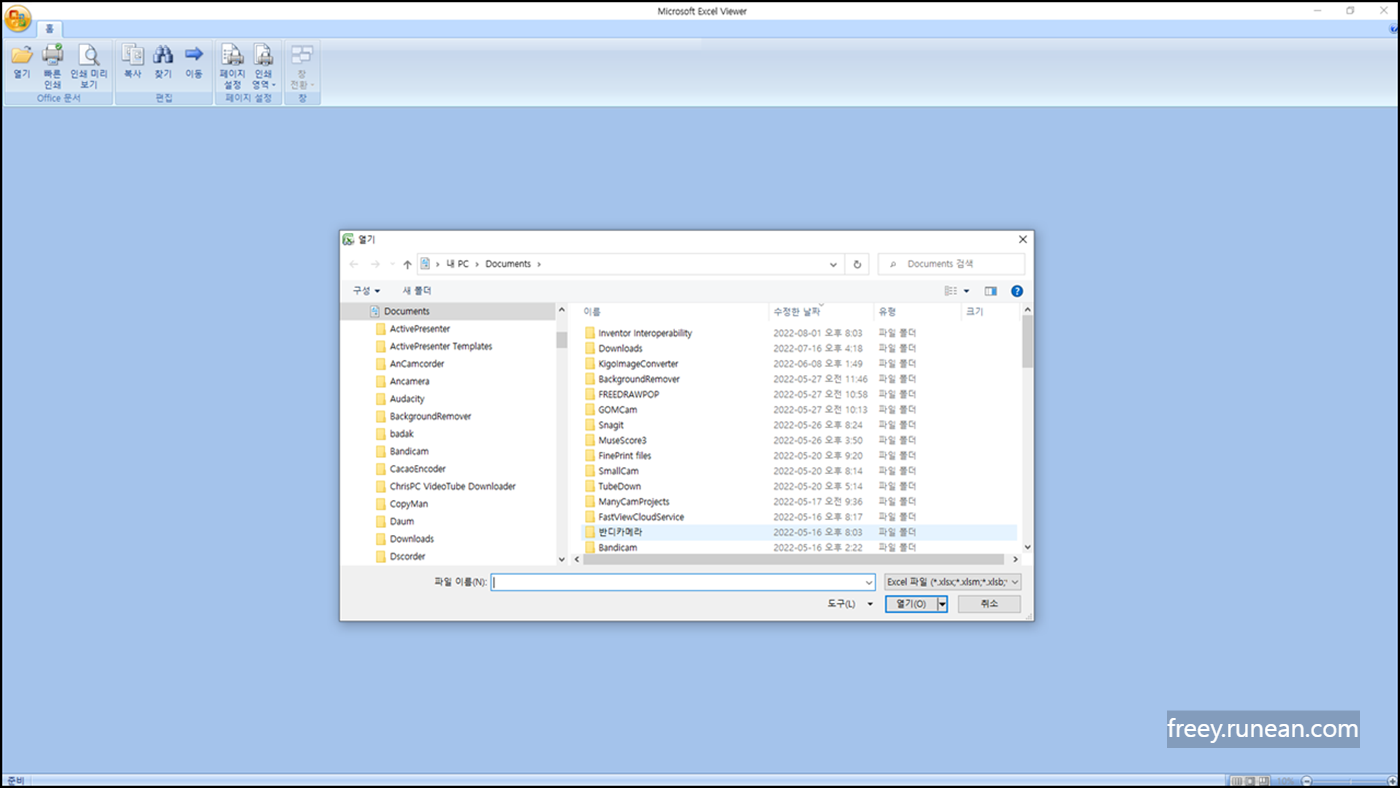Image resolution: width=1400 pixels, height=788 pixels.
Task: Click the 복사 copy icon
Action: pos(132,54)
